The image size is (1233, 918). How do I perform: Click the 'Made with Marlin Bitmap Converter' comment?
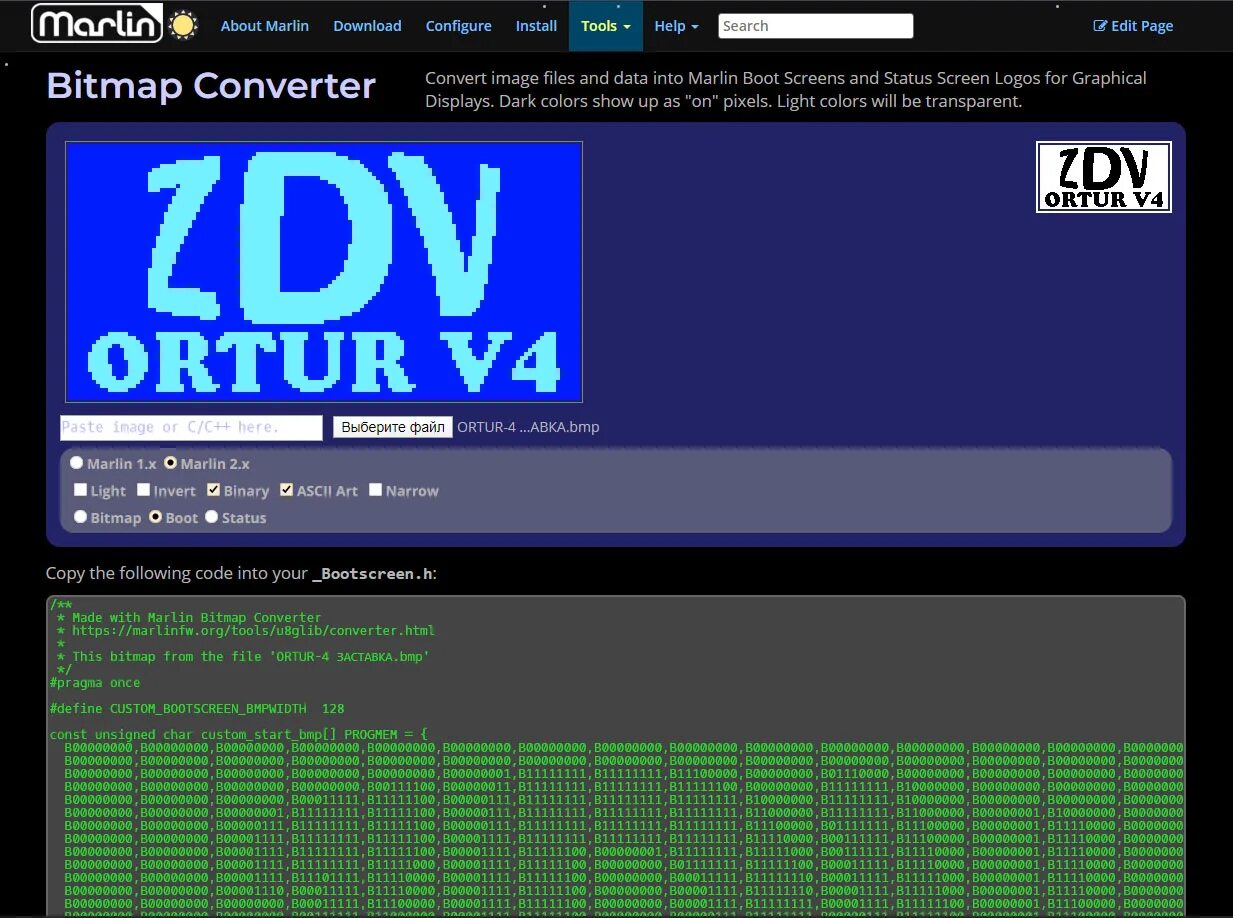click(x=197, y=618)
